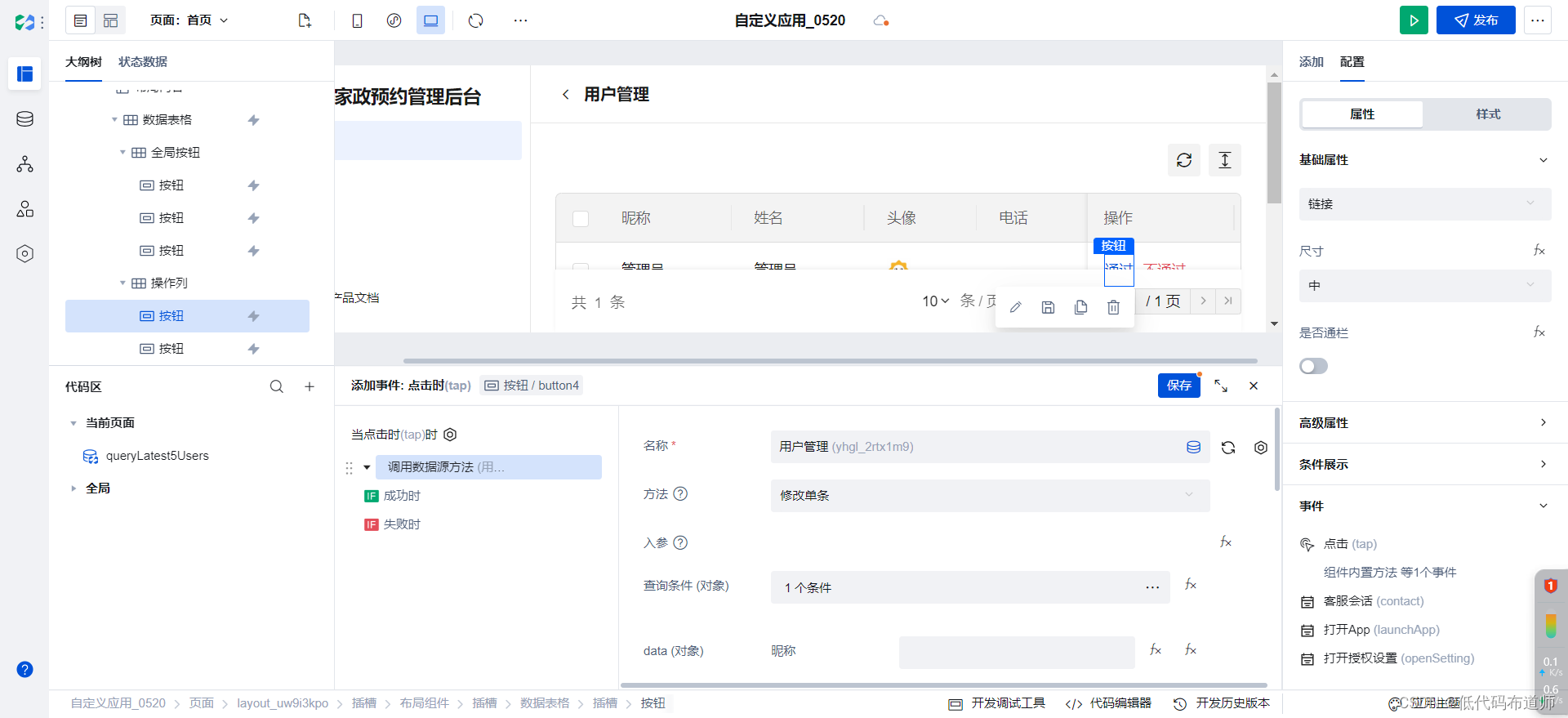Switch to 添加 tab in right panel
The height and width of the screenshot is (718, 1568).
[x=1312, y=62]
